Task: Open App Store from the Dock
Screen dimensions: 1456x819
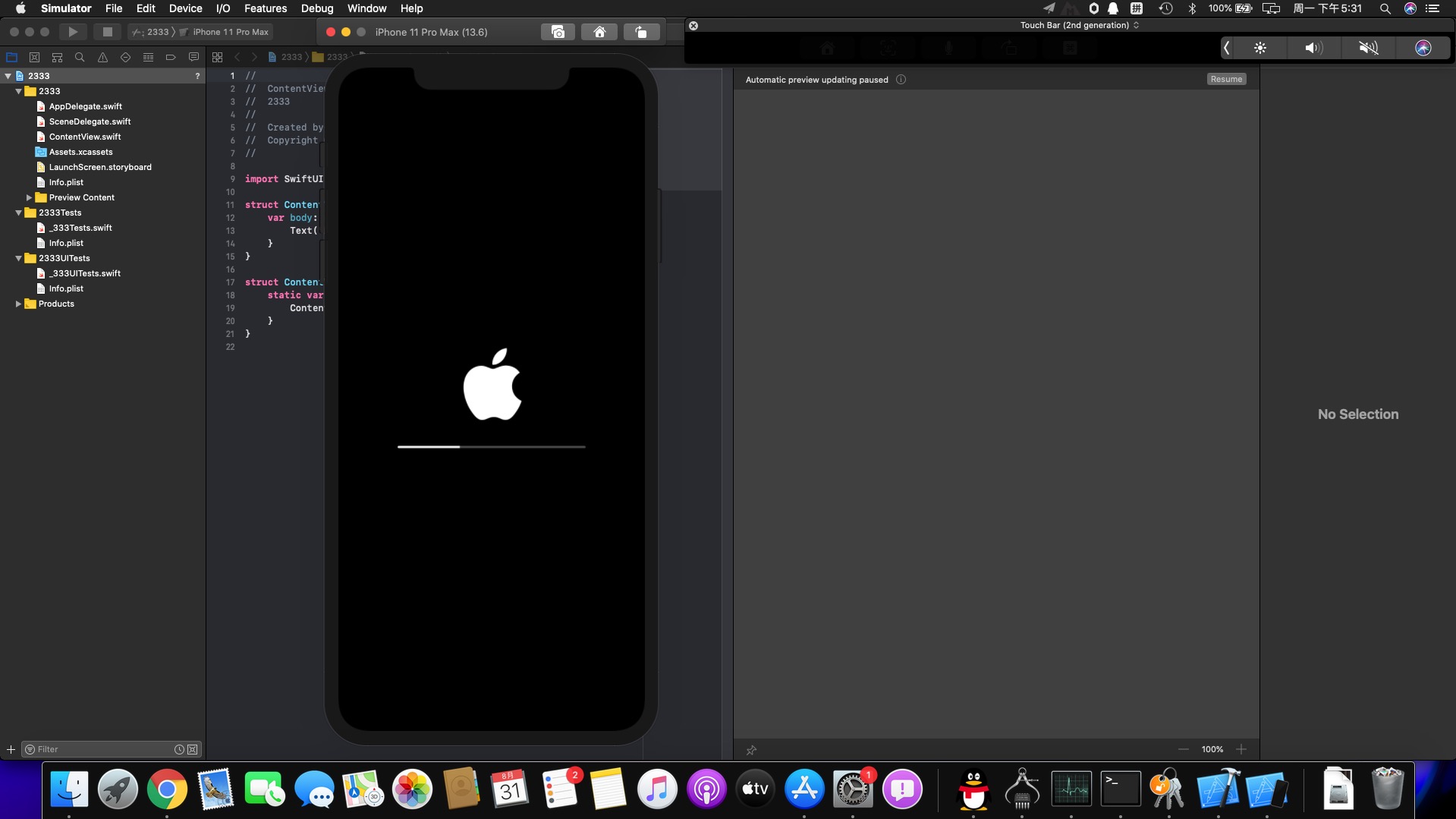Action: 803,789
